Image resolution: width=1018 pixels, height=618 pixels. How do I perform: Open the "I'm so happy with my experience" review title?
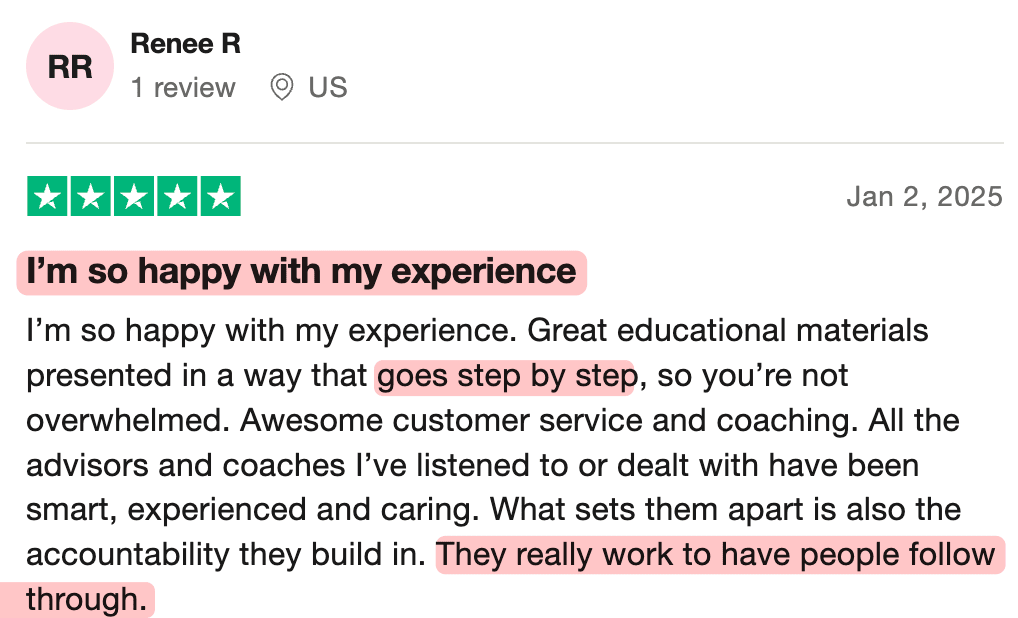[x=301, y=272]
